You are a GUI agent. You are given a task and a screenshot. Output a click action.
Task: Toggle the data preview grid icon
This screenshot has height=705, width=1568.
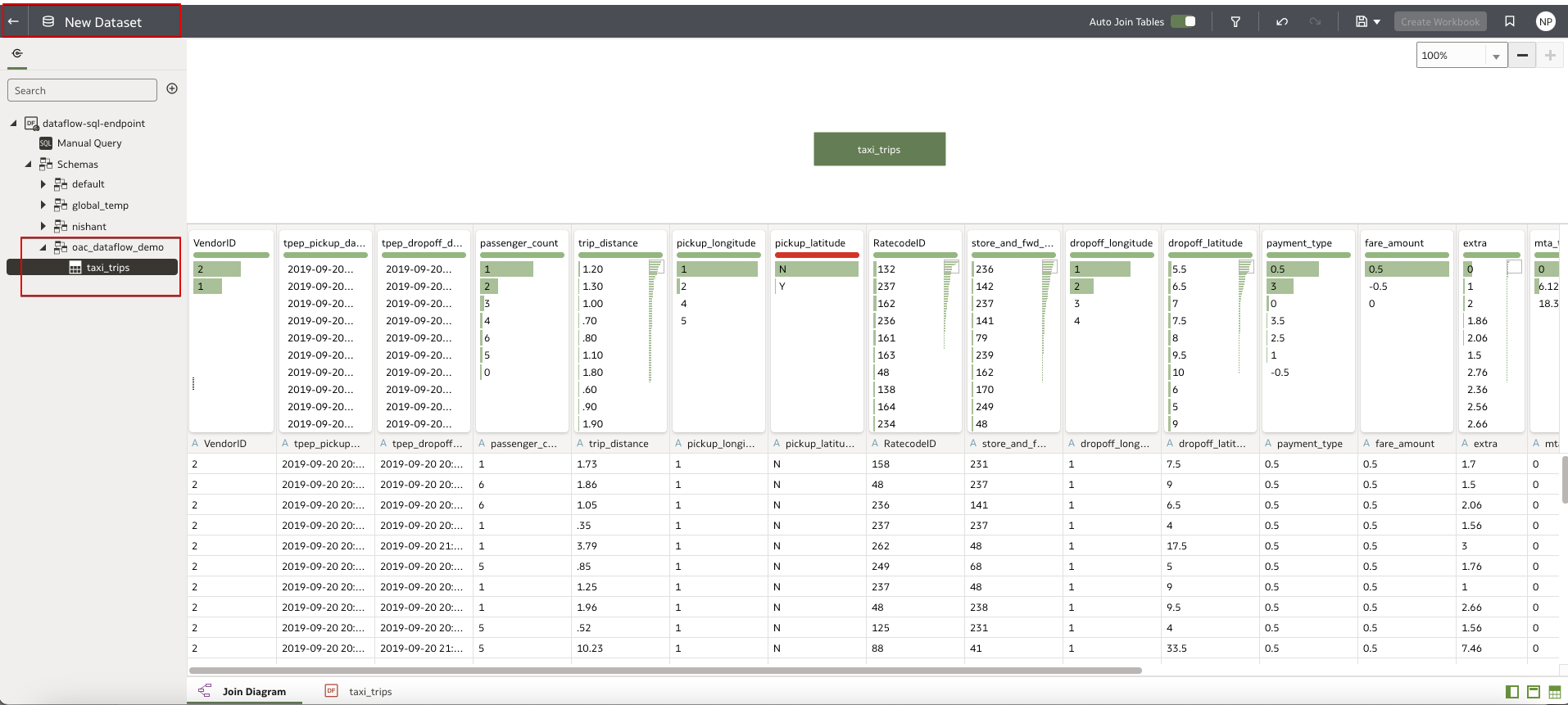pyautogui.click(x=1554, y=692)
